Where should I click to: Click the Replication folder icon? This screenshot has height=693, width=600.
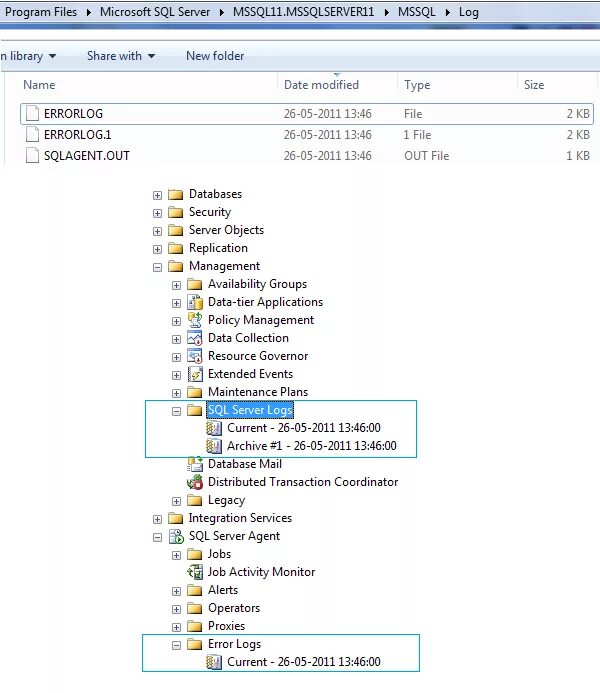pyautogui.click(x=175, y=248)
